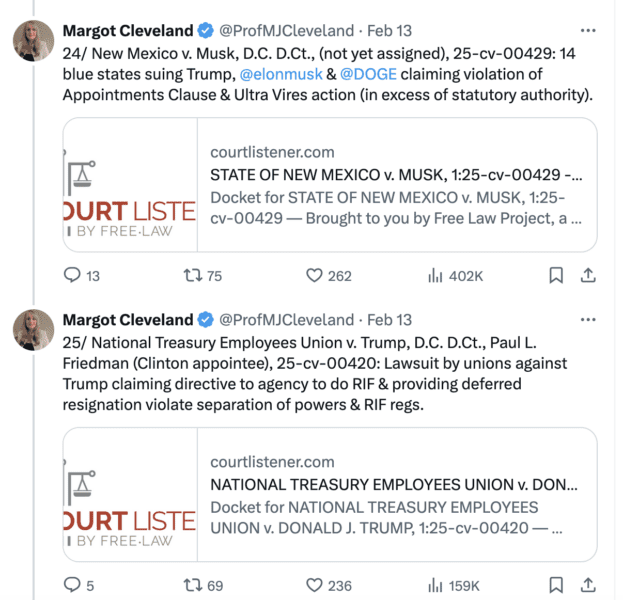Open Margot Cleveland's avatar on first tweet

click(34, 41)
